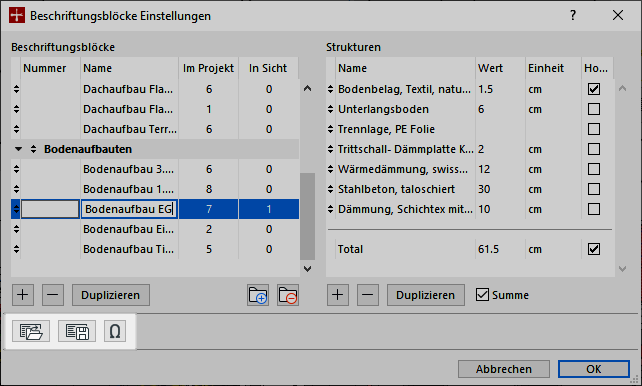Confirm with the OK button
This screenshot has height=386, width=642.
[x=594, y=369]
